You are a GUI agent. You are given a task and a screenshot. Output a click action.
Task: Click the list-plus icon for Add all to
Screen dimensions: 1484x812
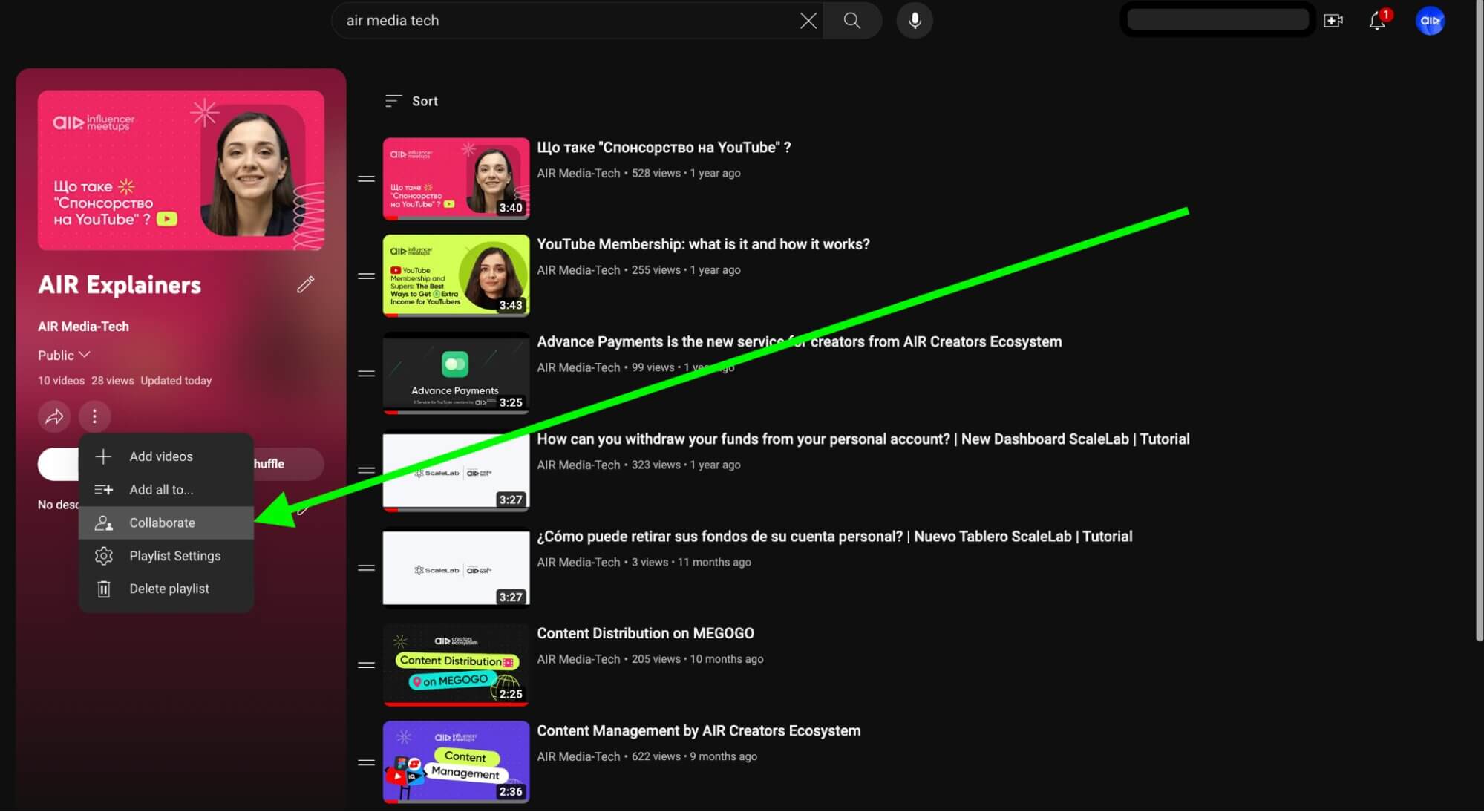(x=103, y=490)
